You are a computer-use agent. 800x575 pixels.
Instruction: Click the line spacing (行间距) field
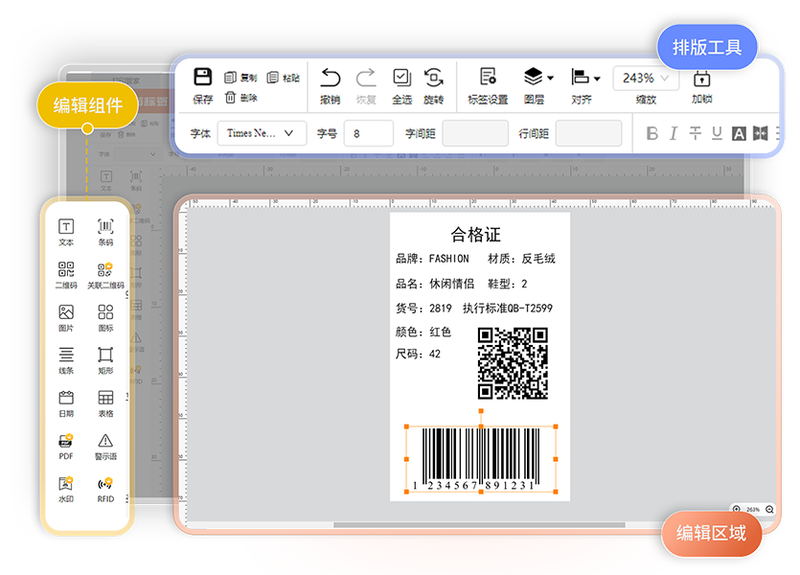589,133
